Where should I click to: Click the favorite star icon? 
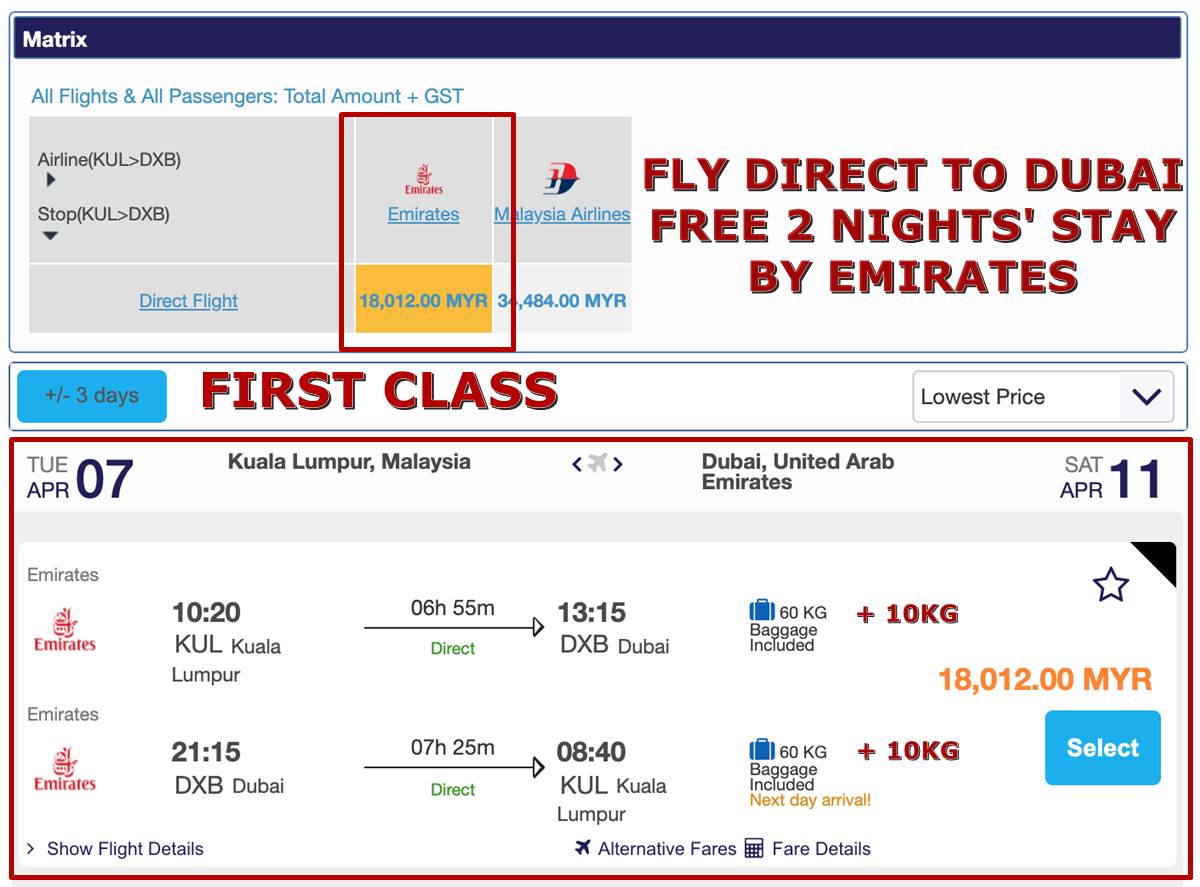[1110, 585]
